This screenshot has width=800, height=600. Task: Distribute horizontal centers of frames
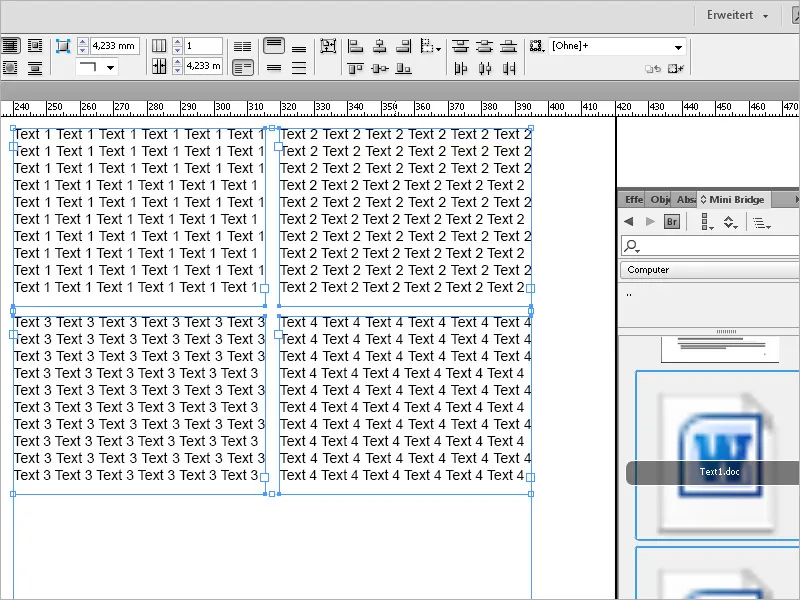pyautogui.click(x=485, y=68)
